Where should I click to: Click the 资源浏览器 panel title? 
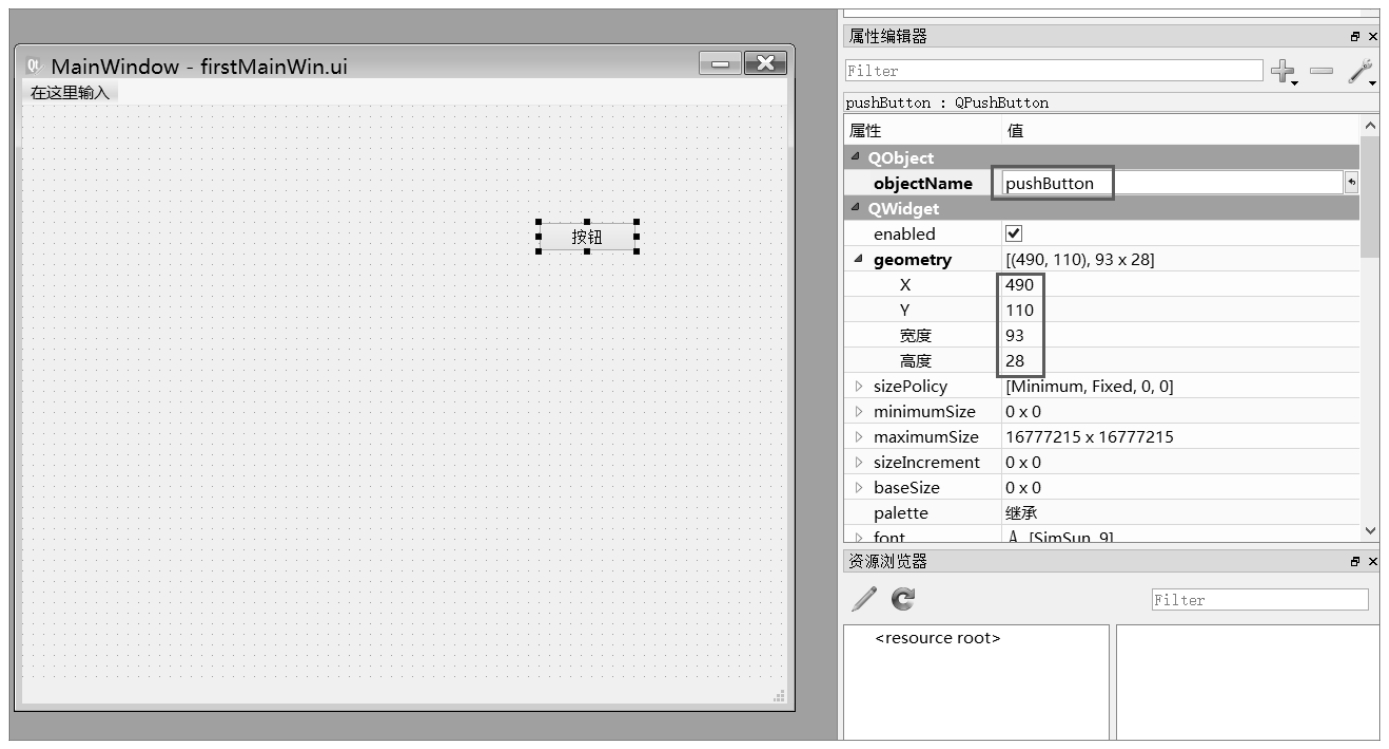(888, 562)
